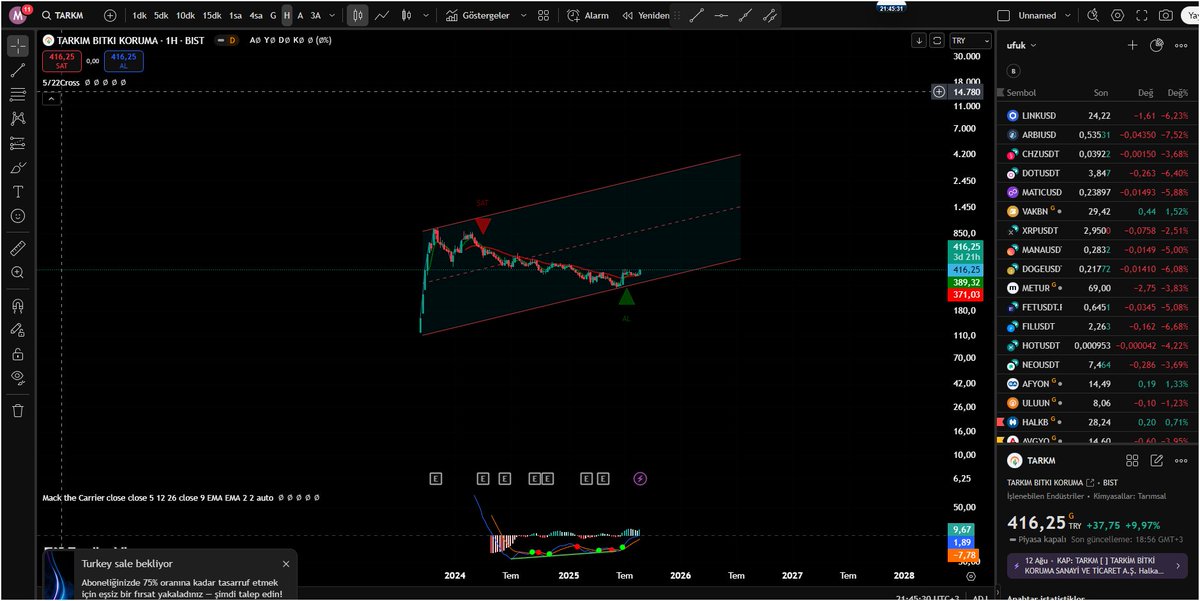Open the quick search icon
Image resolution: width=1200 pixels, height=601 pixels.
click(1091, 16)
